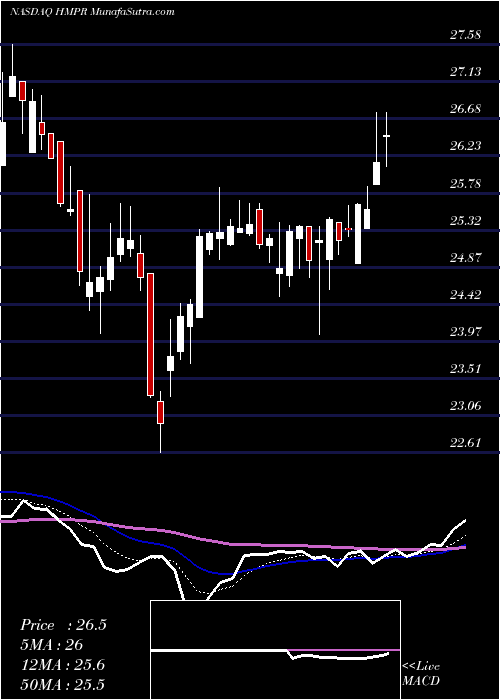Viewport: 500px width, 700px height.
Task: Click the 23.97 price axis label
Action: [x=465, y=331]
